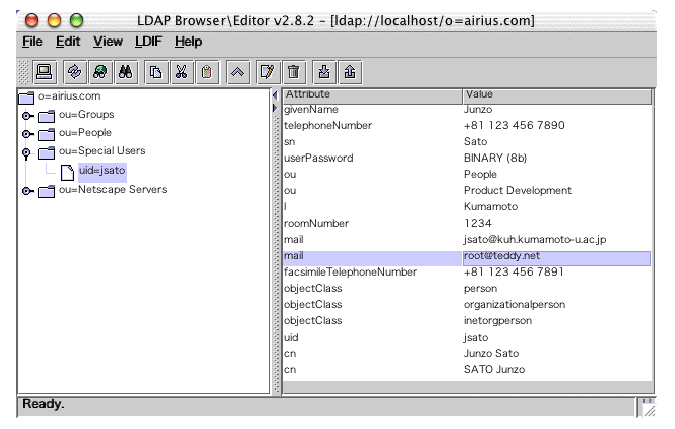Click the Delete trash can icon
675x429 pixels.
pos(294,72)
